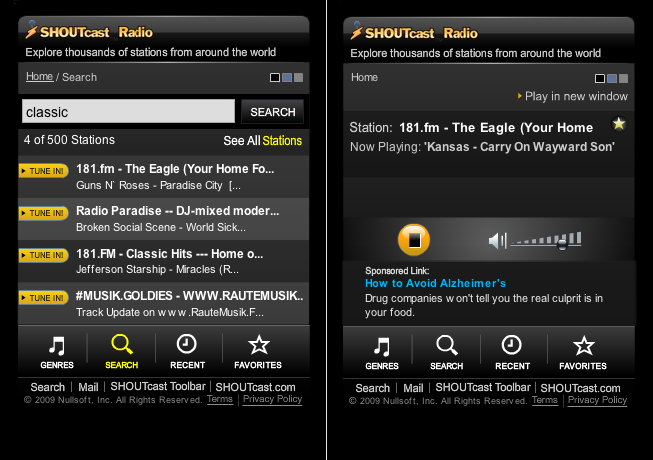Screen dimensions: 653x460
Task: Mute audio with the speaker icon
Action: click(x=497, y=241)
